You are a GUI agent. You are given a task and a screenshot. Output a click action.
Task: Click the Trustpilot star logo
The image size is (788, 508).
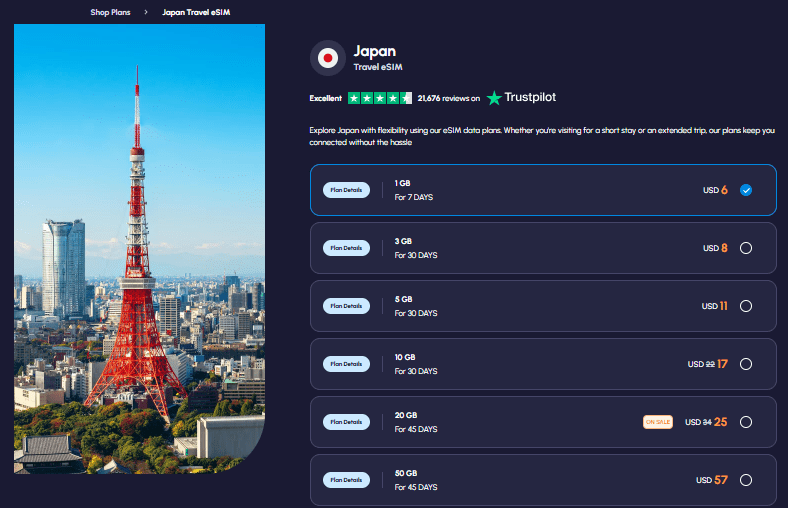tap(495, 98)
